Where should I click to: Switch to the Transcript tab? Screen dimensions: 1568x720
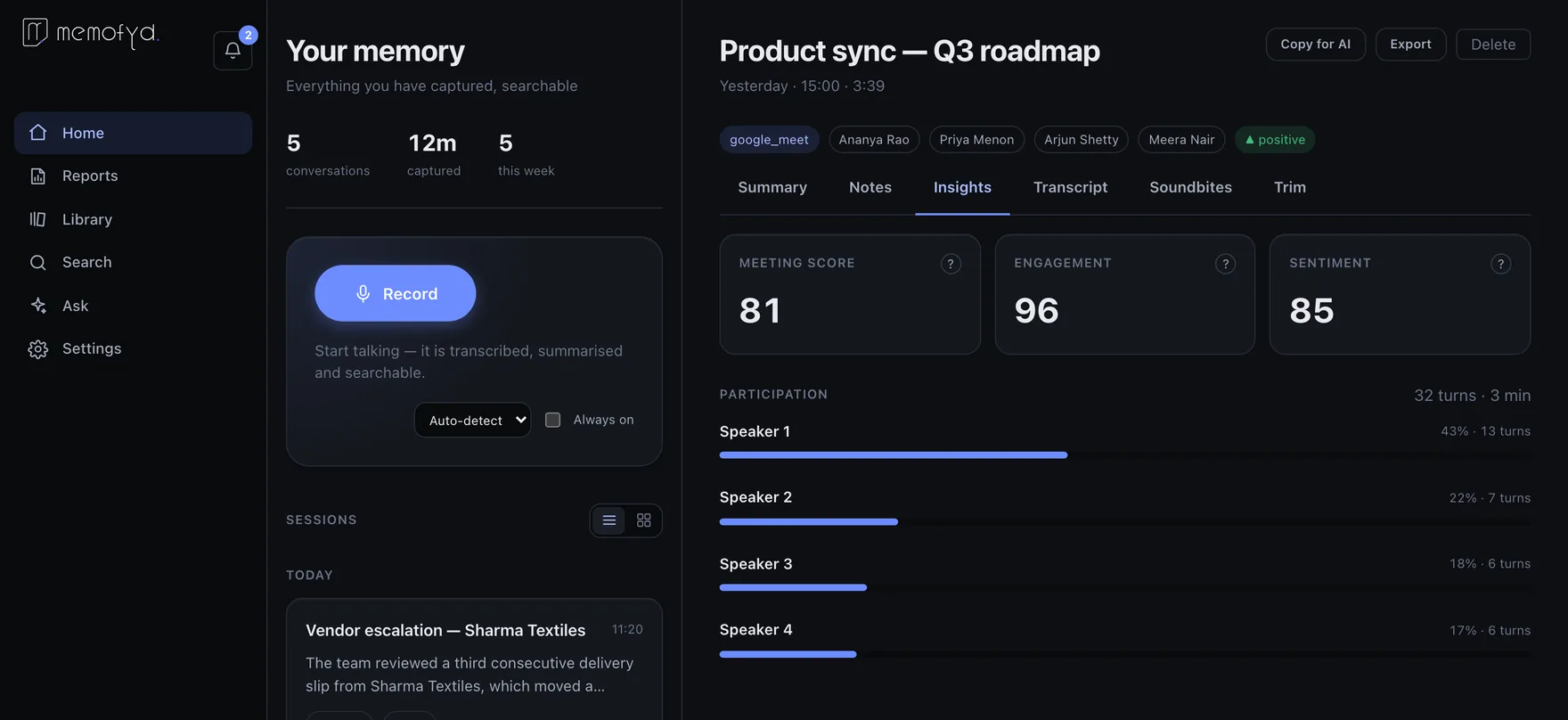[1070, 187]
